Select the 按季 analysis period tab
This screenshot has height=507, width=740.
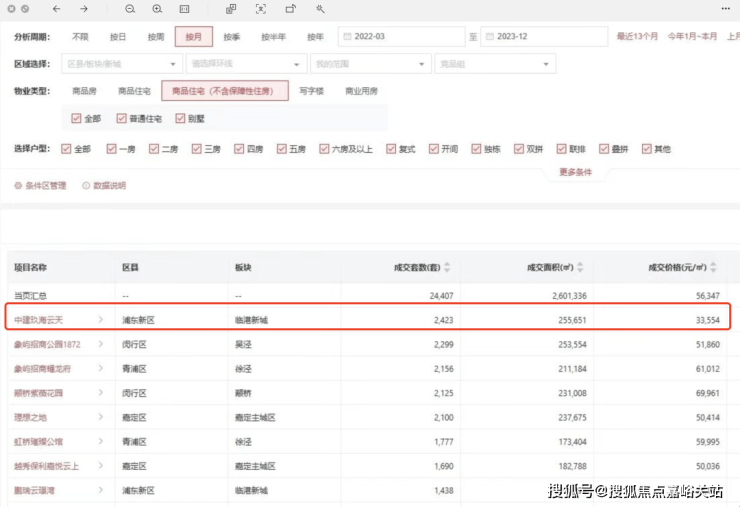point(232,37)
